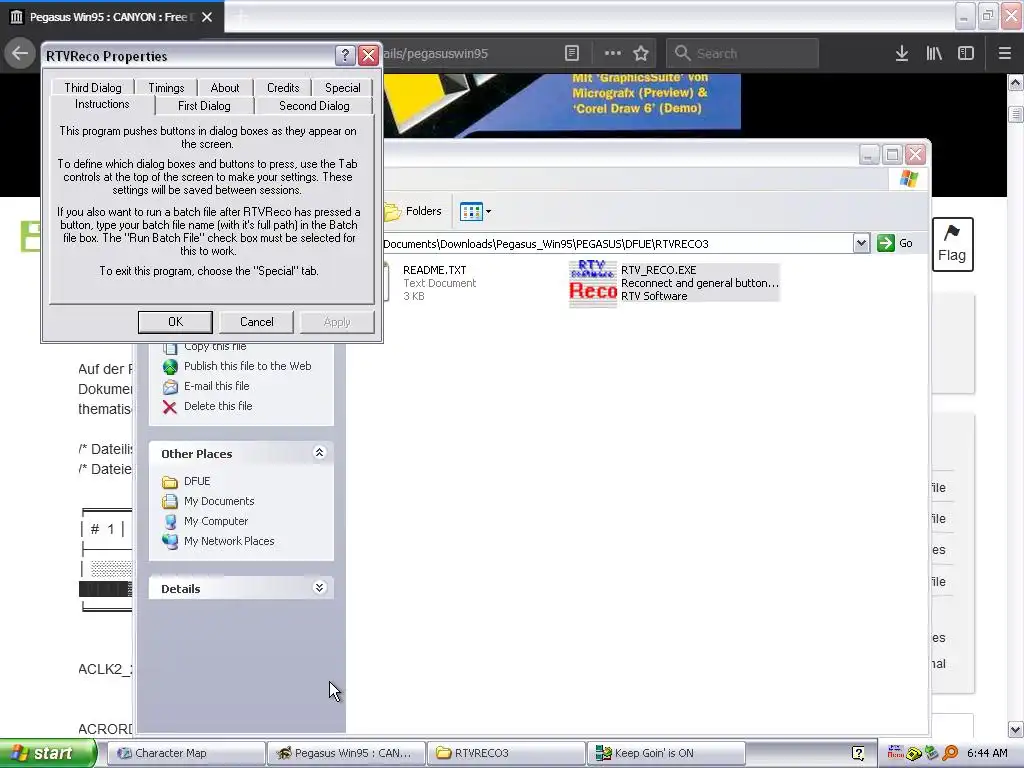Switch to Character Map in taskbar
The image size is (1024, 768).
point(185,753)
